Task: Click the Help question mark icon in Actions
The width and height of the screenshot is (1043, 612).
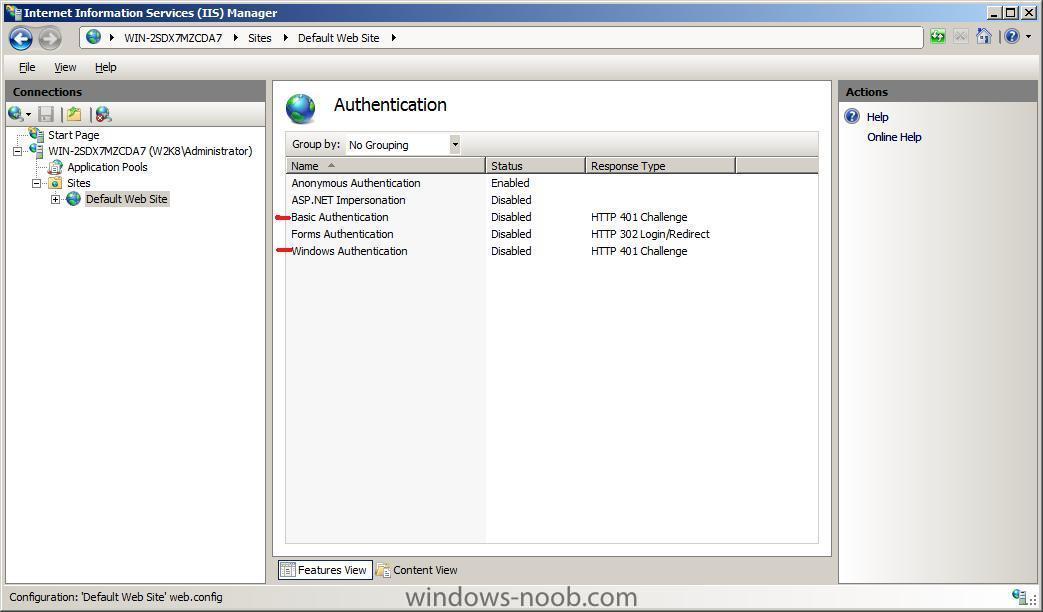Action: point(852,116)
